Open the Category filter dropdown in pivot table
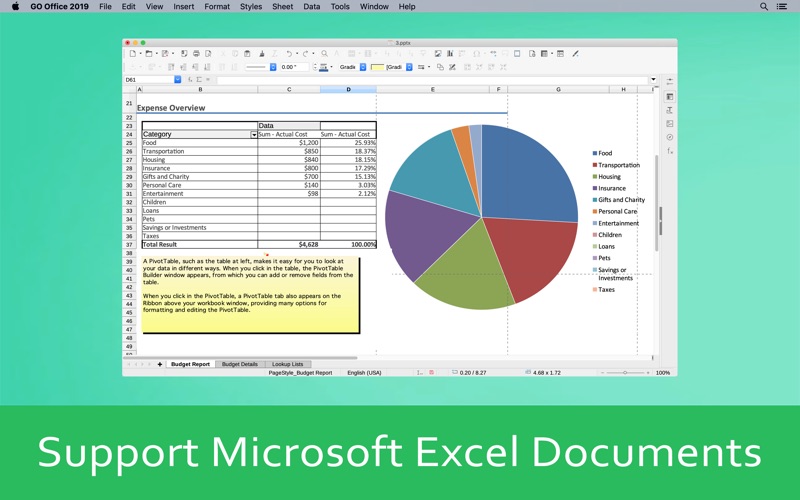This screenshot has height=500, width=800. [254, 135]
